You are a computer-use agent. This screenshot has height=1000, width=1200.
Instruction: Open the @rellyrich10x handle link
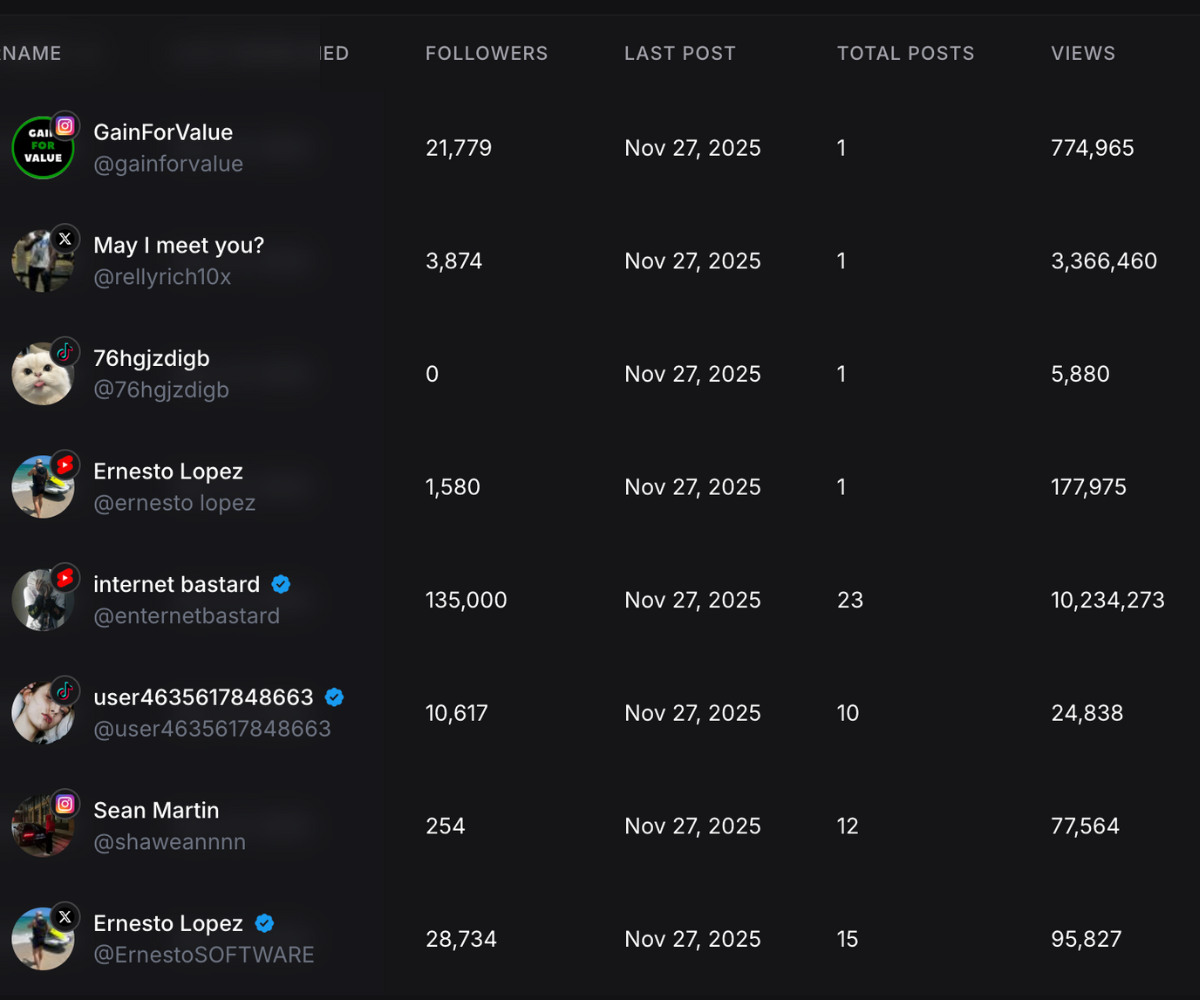(162, 277)
